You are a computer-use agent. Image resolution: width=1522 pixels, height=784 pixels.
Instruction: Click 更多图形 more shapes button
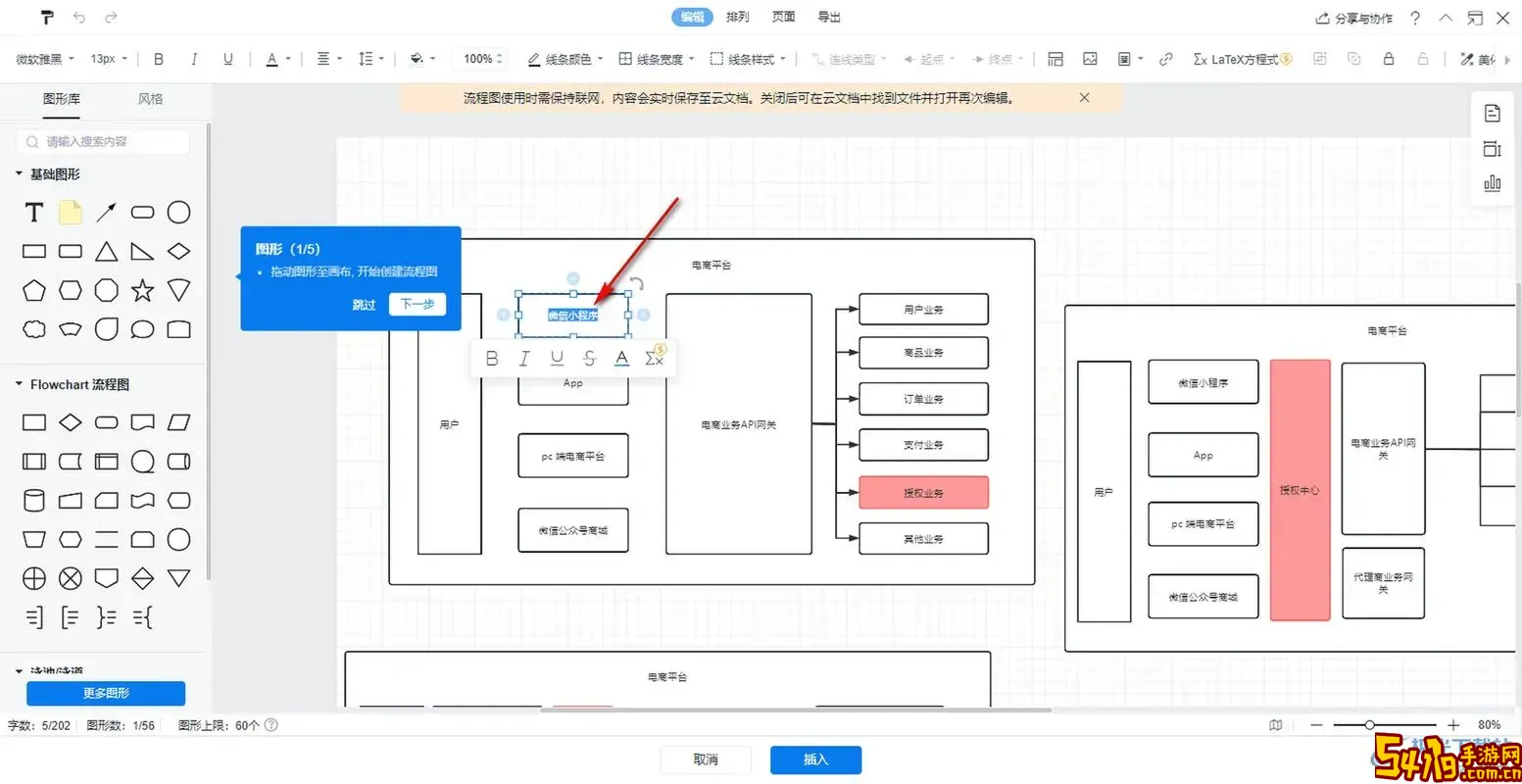(x=106, y=693)
